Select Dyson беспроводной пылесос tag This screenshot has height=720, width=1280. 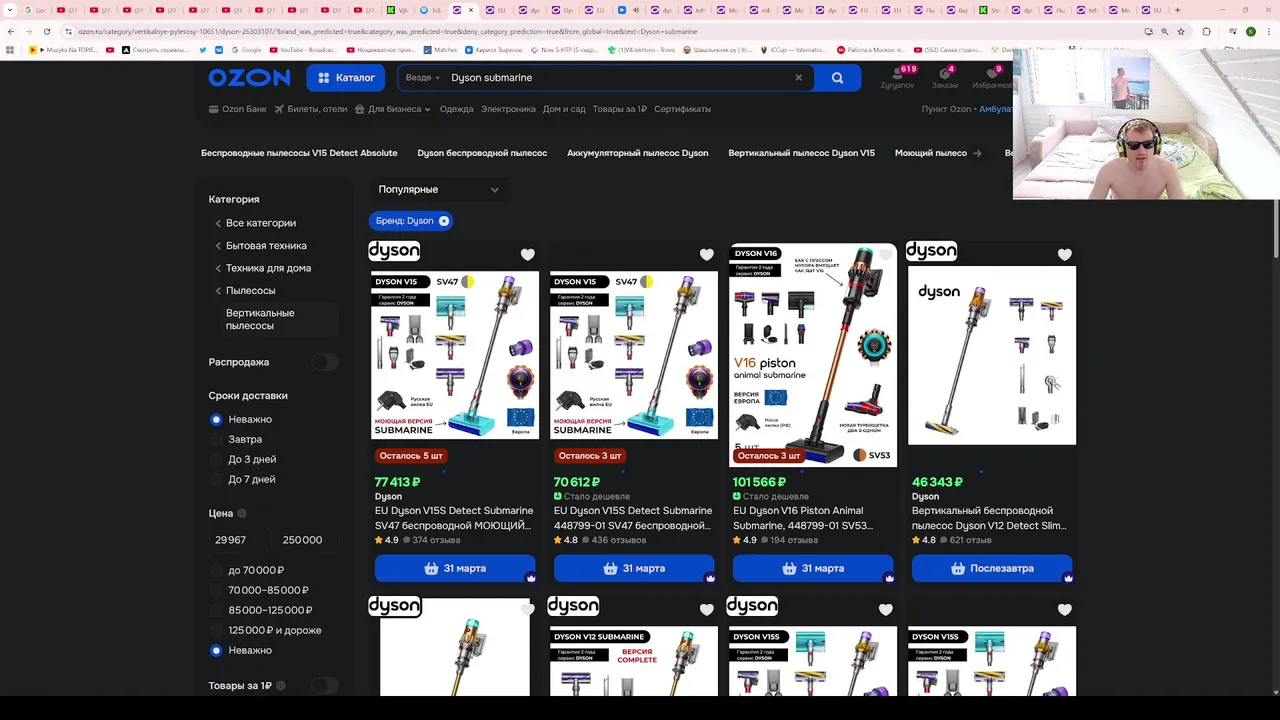click(482, 153)
